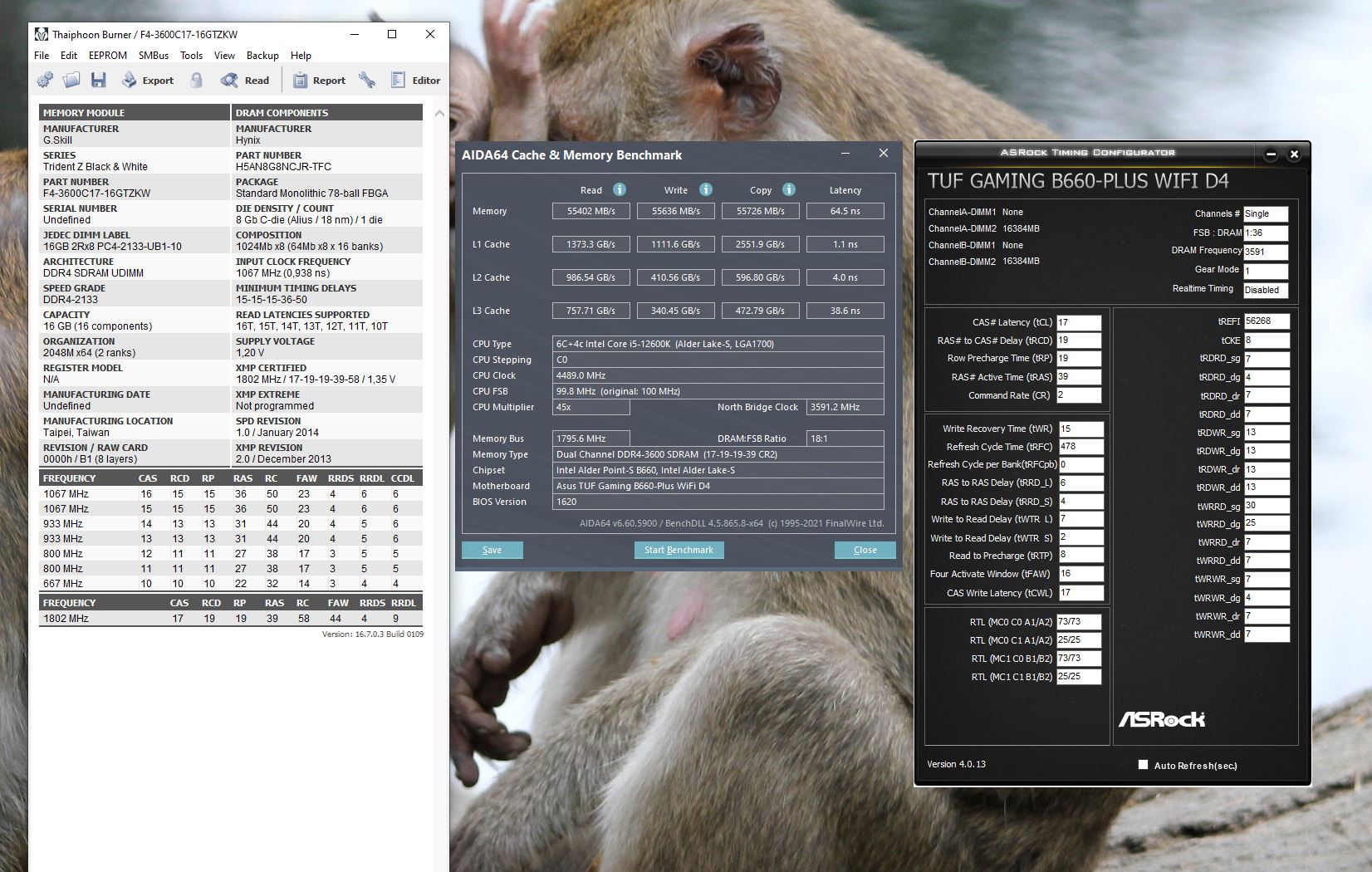Screen dimensions: 1372x872
Task: Click the floppy disk save icon
Action: click(x=99, y=80)
